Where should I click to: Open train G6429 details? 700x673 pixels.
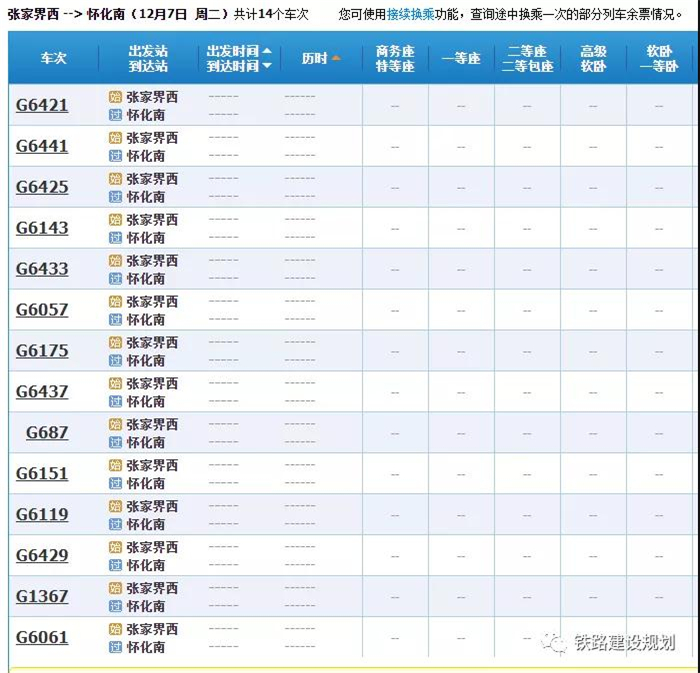point(42,555)
